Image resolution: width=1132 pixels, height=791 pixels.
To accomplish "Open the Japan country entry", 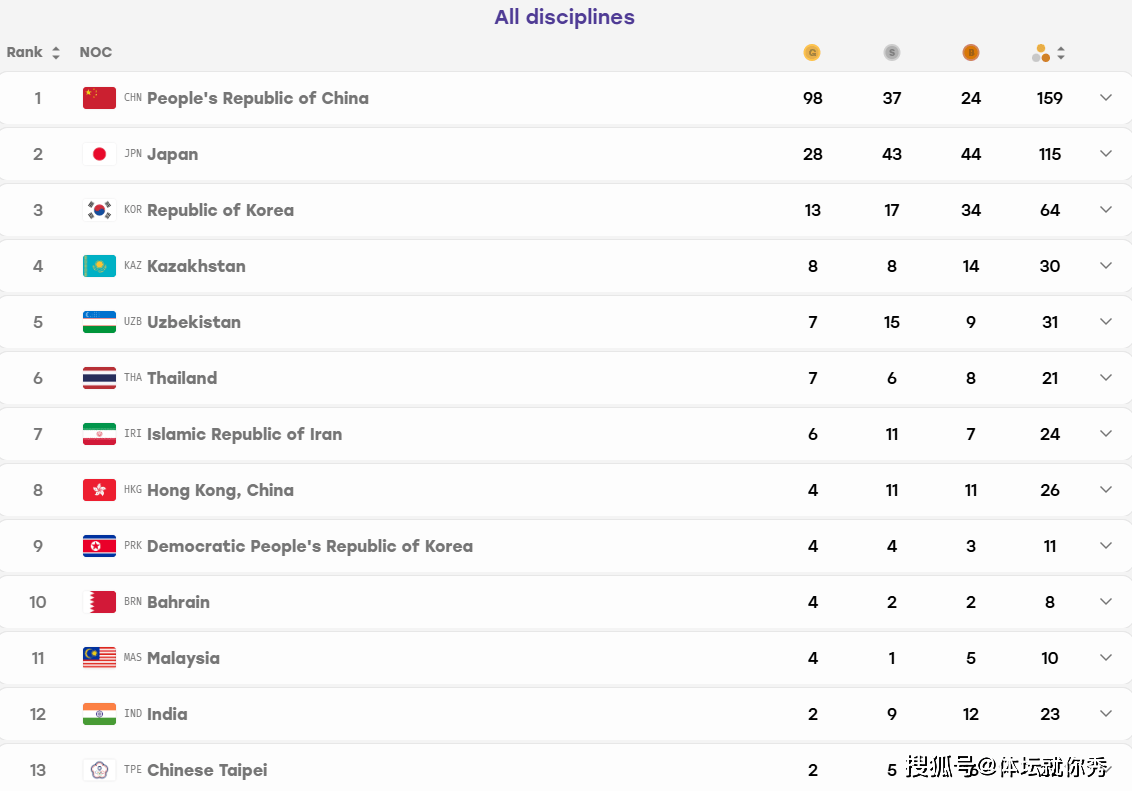I will click(x=173, y=154).
